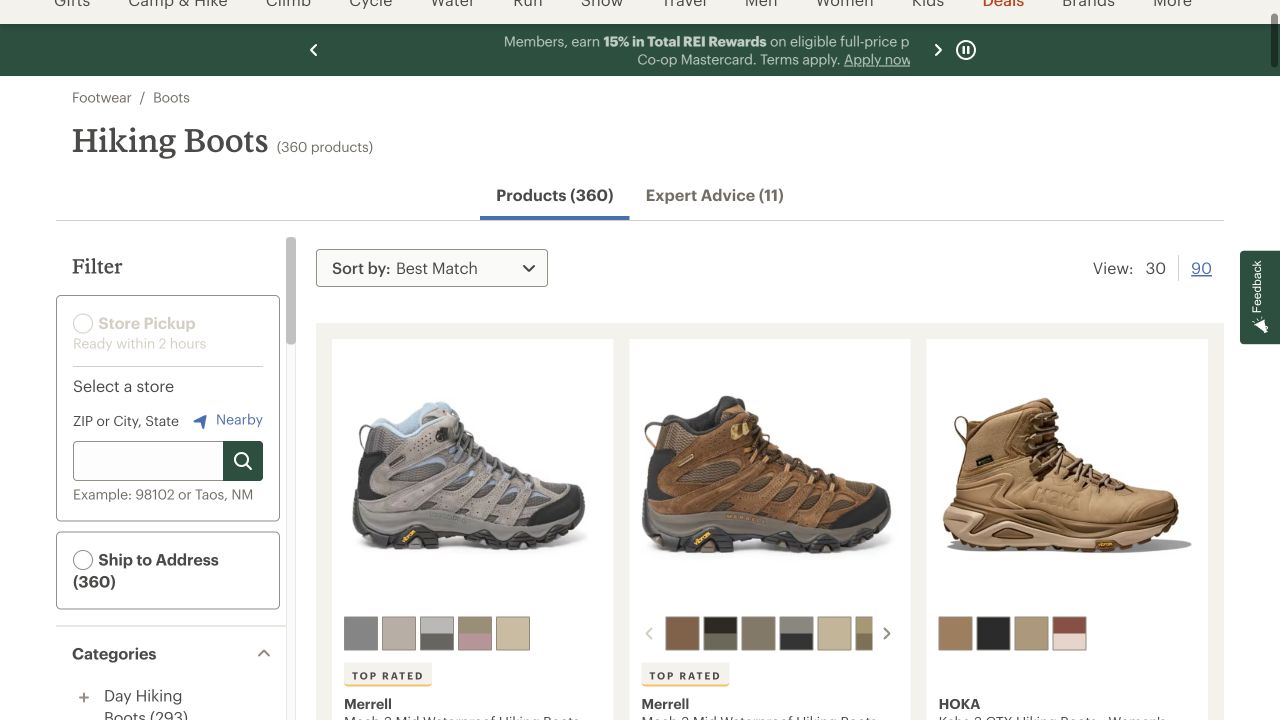Click the ZIP or City store input
1280x720 pixels.
click(x=148, y=461)
